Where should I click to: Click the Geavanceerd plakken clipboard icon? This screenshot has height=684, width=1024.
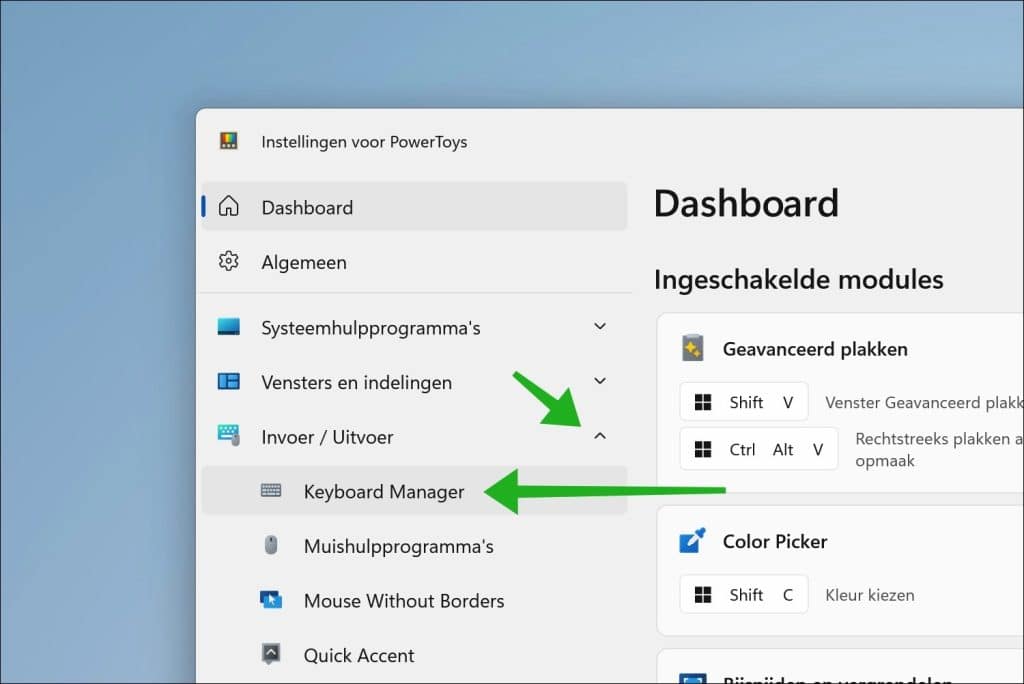[693, 348]
